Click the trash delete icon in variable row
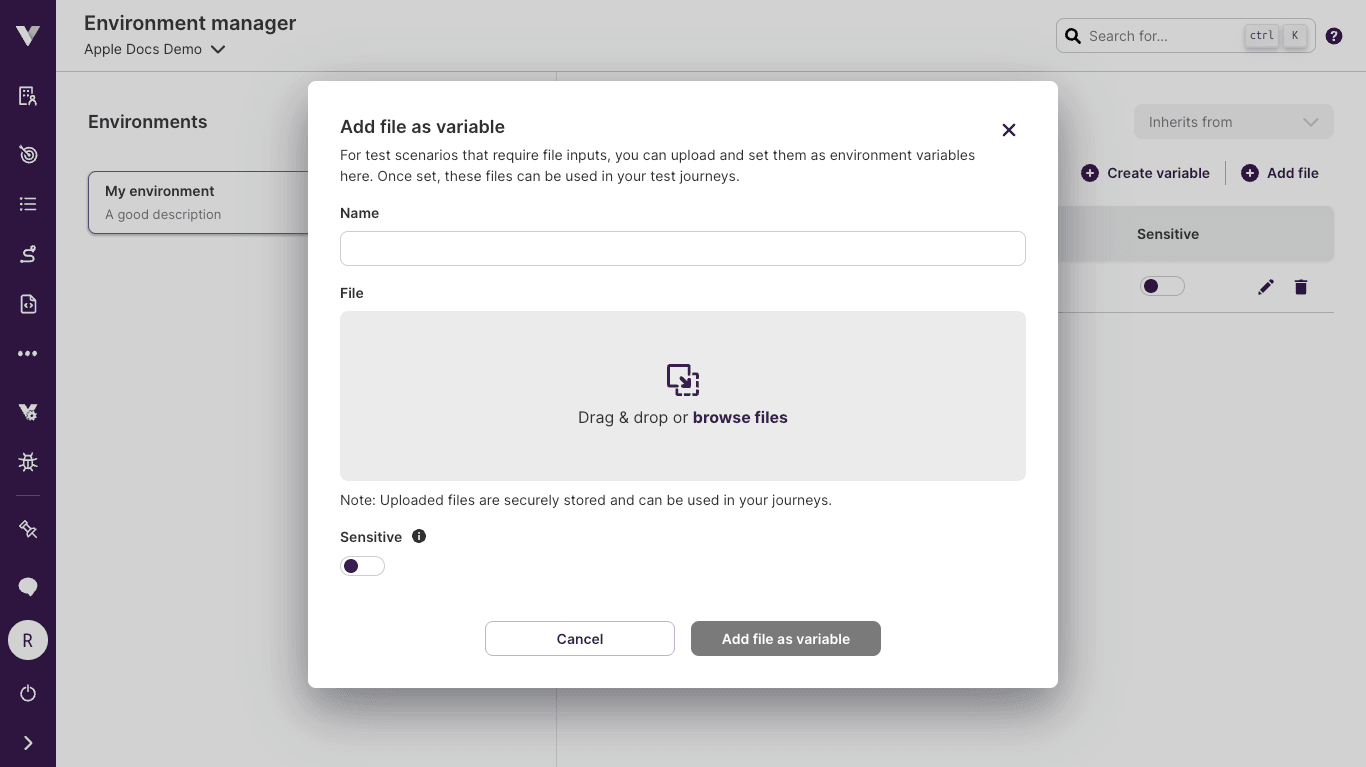The width and height of the screenshot is (1366, 767). [1301, 287]
